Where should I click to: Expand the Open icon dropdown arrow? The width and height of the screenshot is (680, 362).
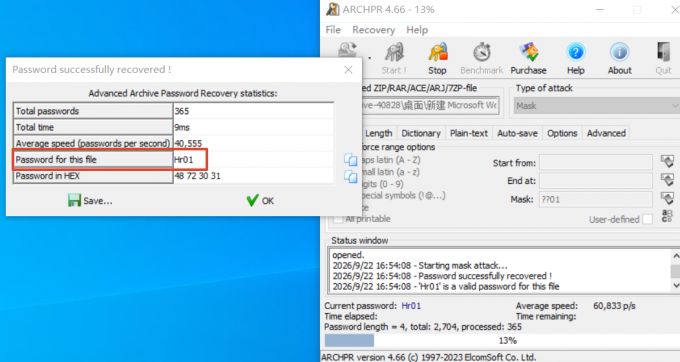[x=369, y=58]
